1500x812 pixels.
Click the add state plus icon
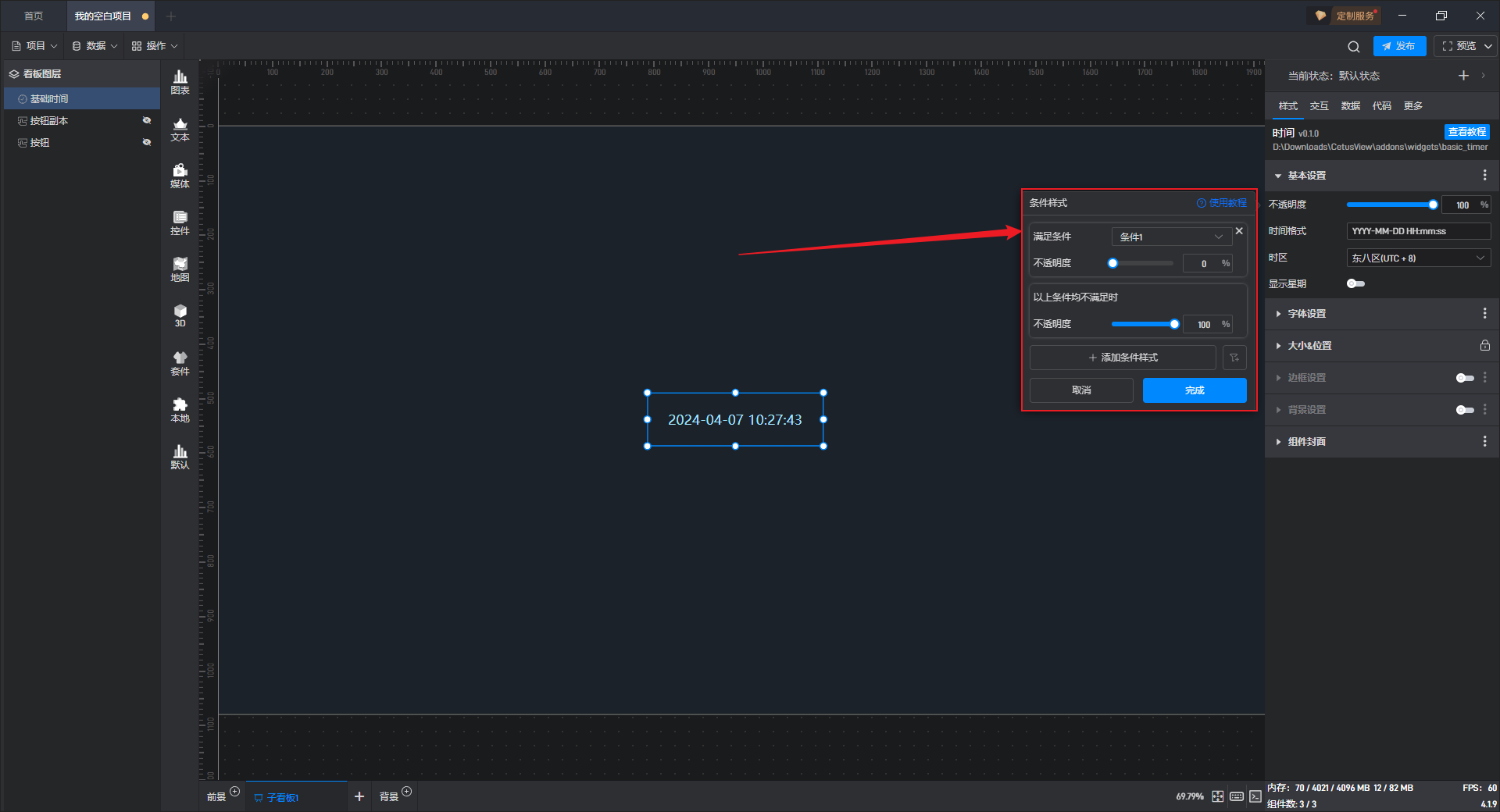coord(1463,76)
